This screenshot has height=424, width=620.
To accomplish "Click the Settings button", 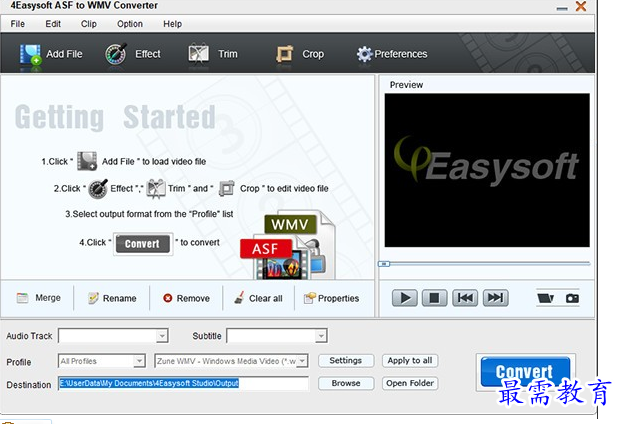I will (346, 361).
